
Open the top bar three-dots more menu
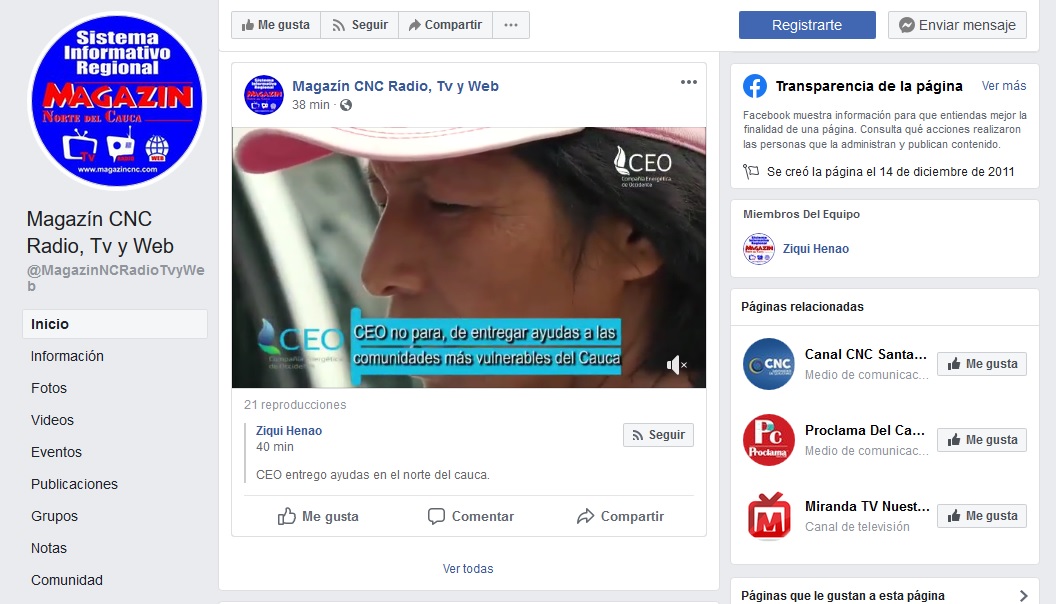coord(511,25)
